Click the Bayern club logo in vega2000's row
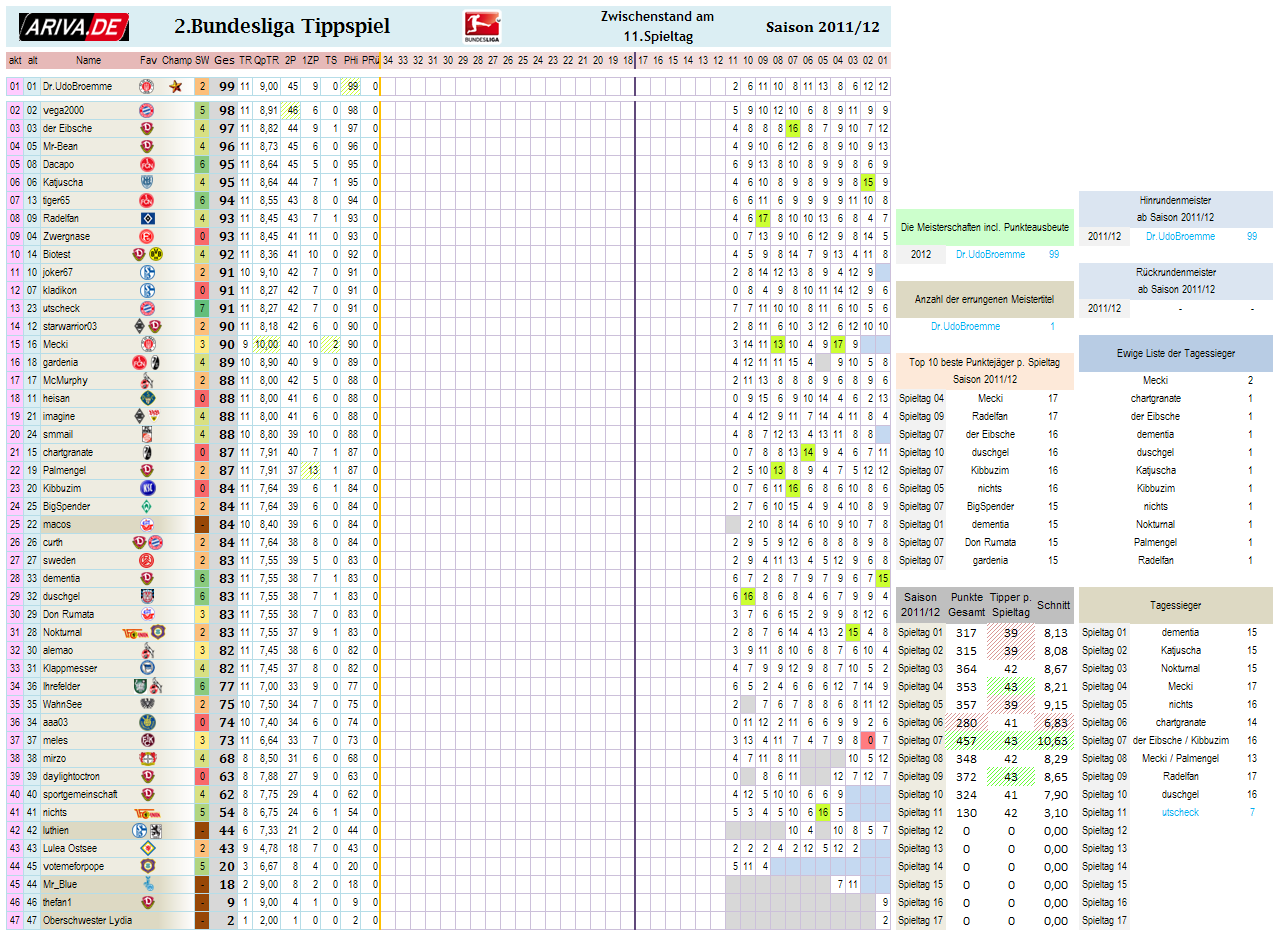The height and width of the screenshot is (930, 1273). pyautogui.click(x=147, y=111)
